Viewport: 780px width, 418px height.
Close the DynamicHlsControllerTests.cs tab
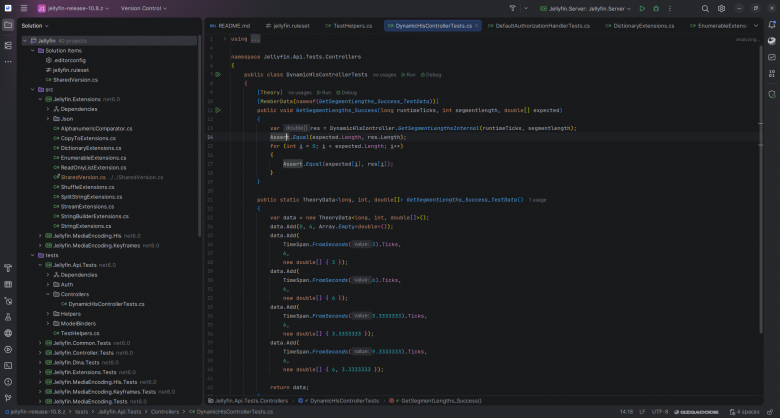pos(477,26)
